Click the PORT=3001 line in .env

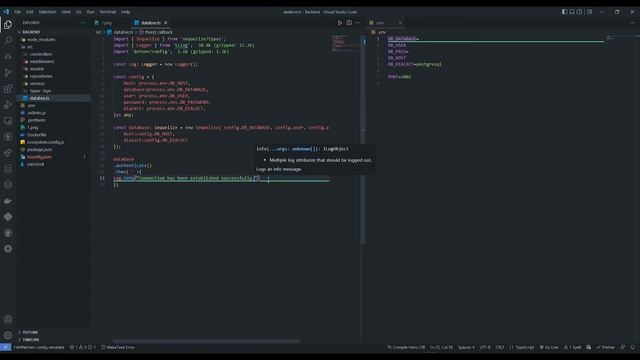coord(399,77)
